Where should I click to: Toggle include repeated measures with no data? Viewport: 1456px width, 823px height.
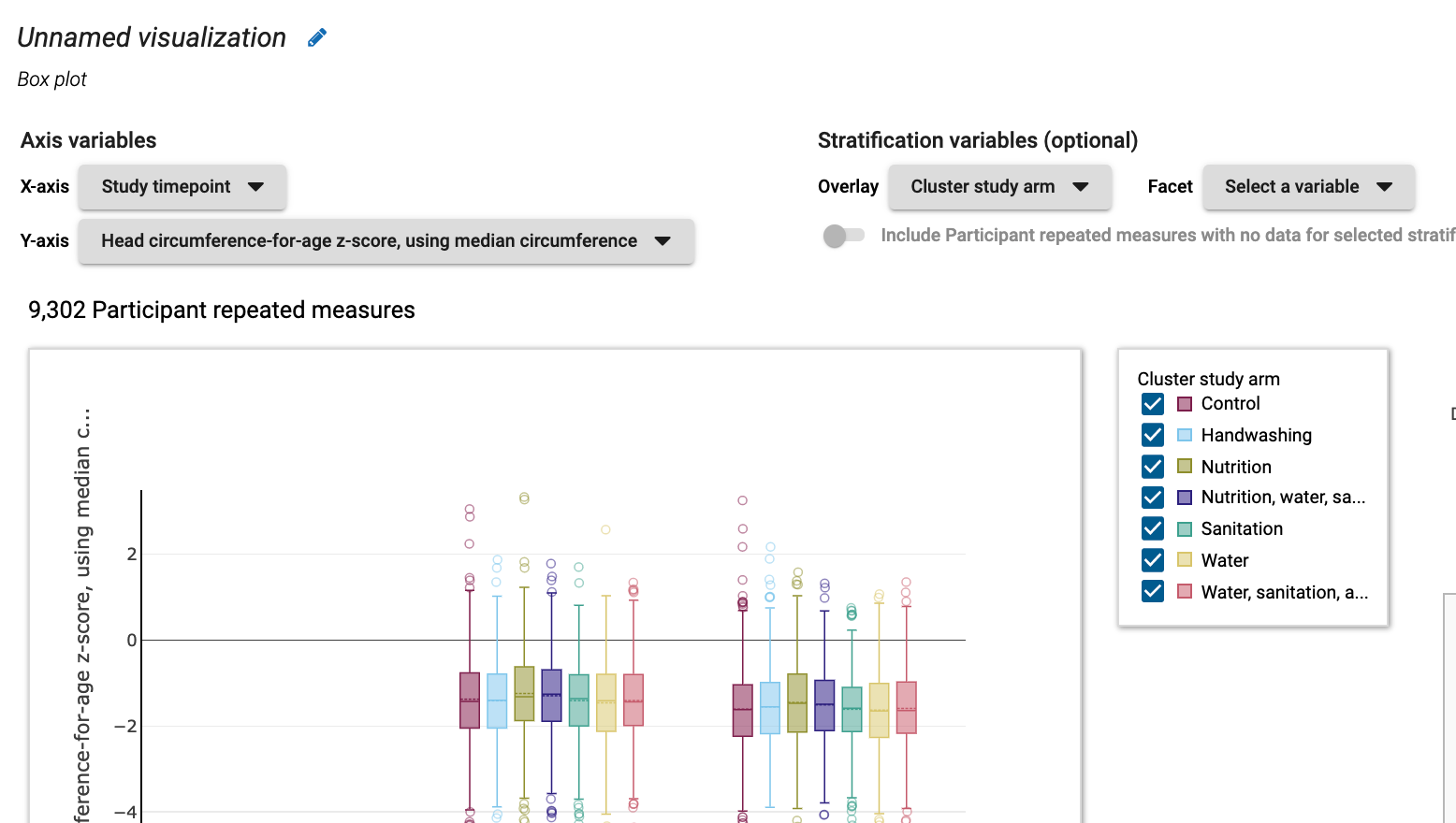coord(843,236)
